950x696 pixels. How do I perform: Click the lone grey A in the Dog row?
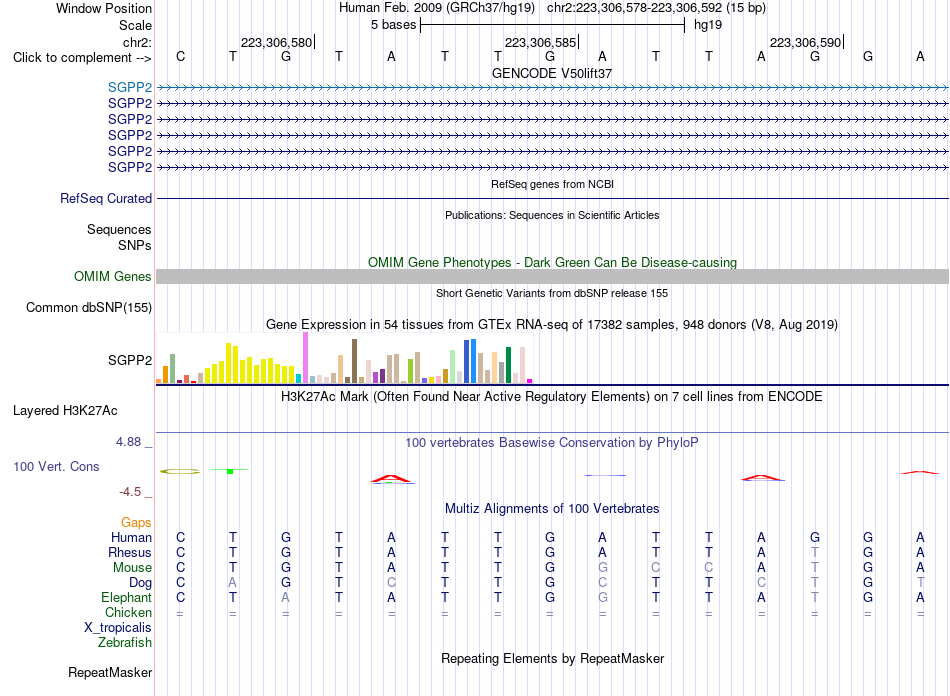pyautogui.click(x=233, y=583)
